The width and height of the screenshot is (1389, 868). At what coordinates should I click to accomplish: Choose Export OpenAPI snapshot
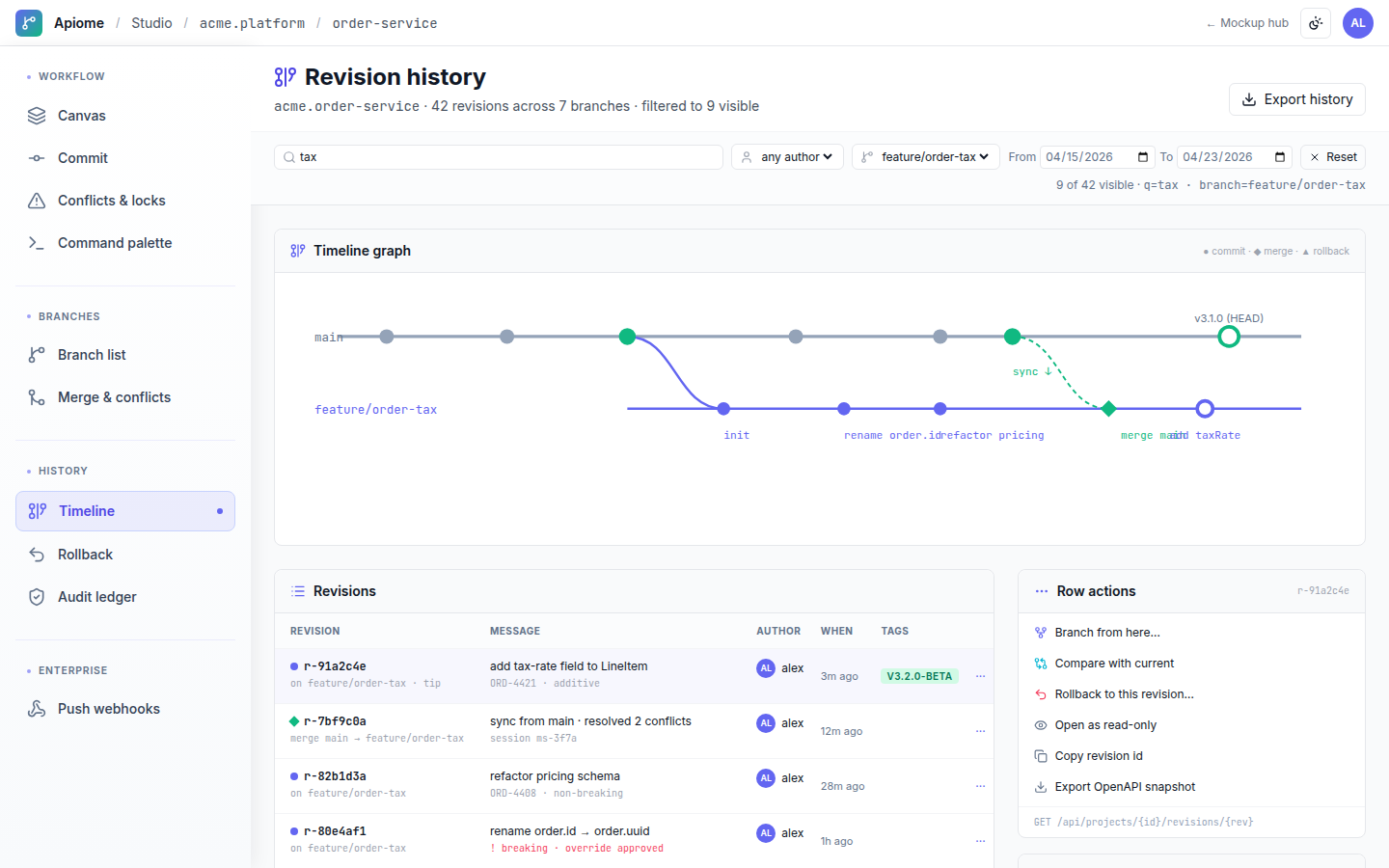click(1191, 787)
